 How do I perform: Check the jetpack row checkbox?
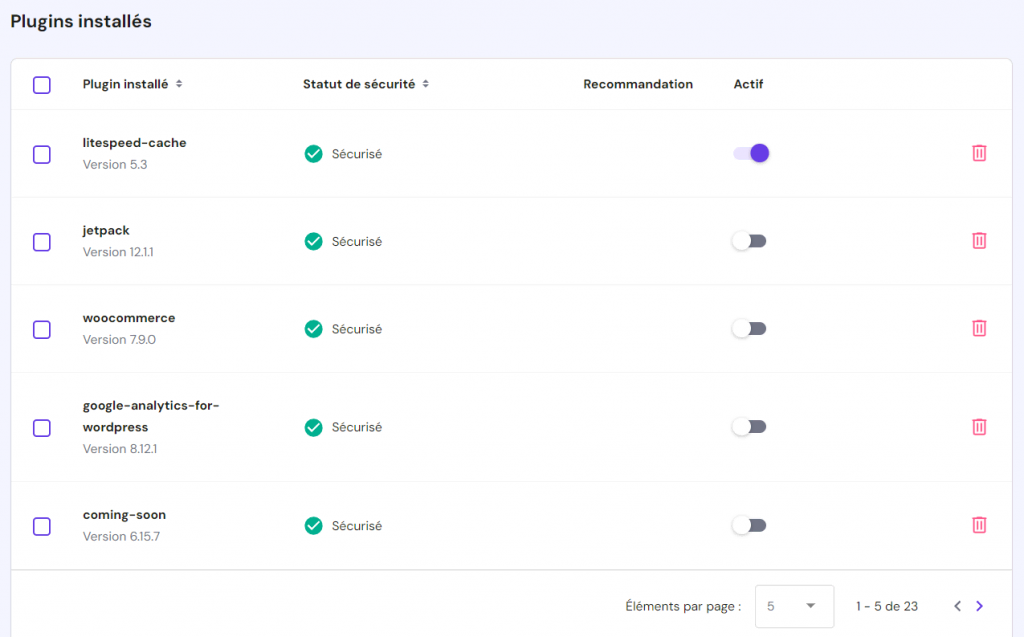[x=42, y=242]
